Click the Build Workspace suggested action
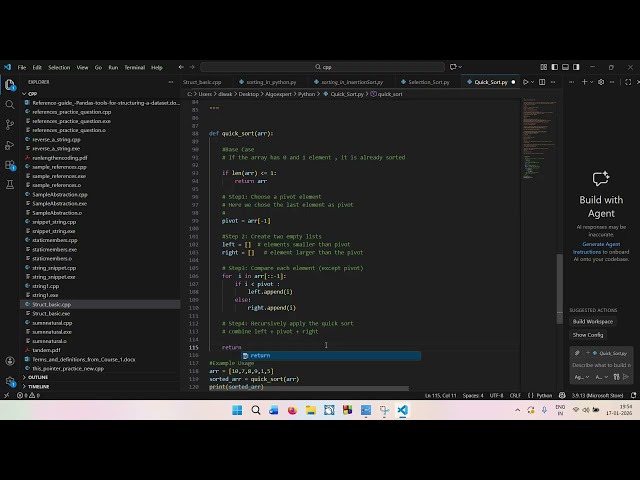 click(593, 321)
